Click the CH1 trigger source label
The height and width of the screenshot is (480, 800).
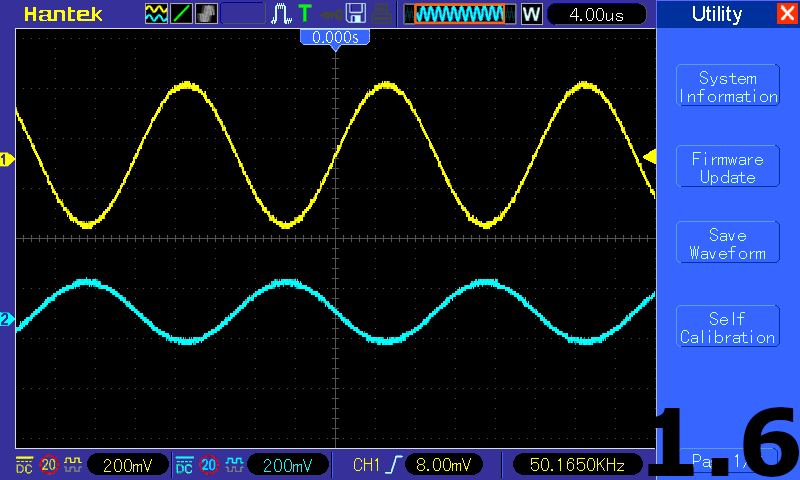click(367, 465)
